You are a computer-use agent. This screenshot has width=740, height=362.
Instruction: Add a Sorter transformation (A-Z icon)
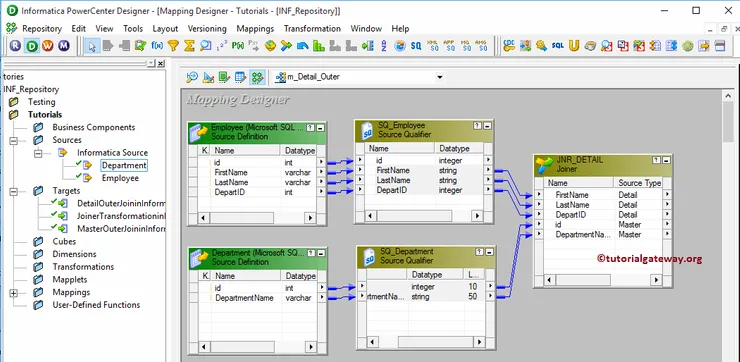point(384,46)
